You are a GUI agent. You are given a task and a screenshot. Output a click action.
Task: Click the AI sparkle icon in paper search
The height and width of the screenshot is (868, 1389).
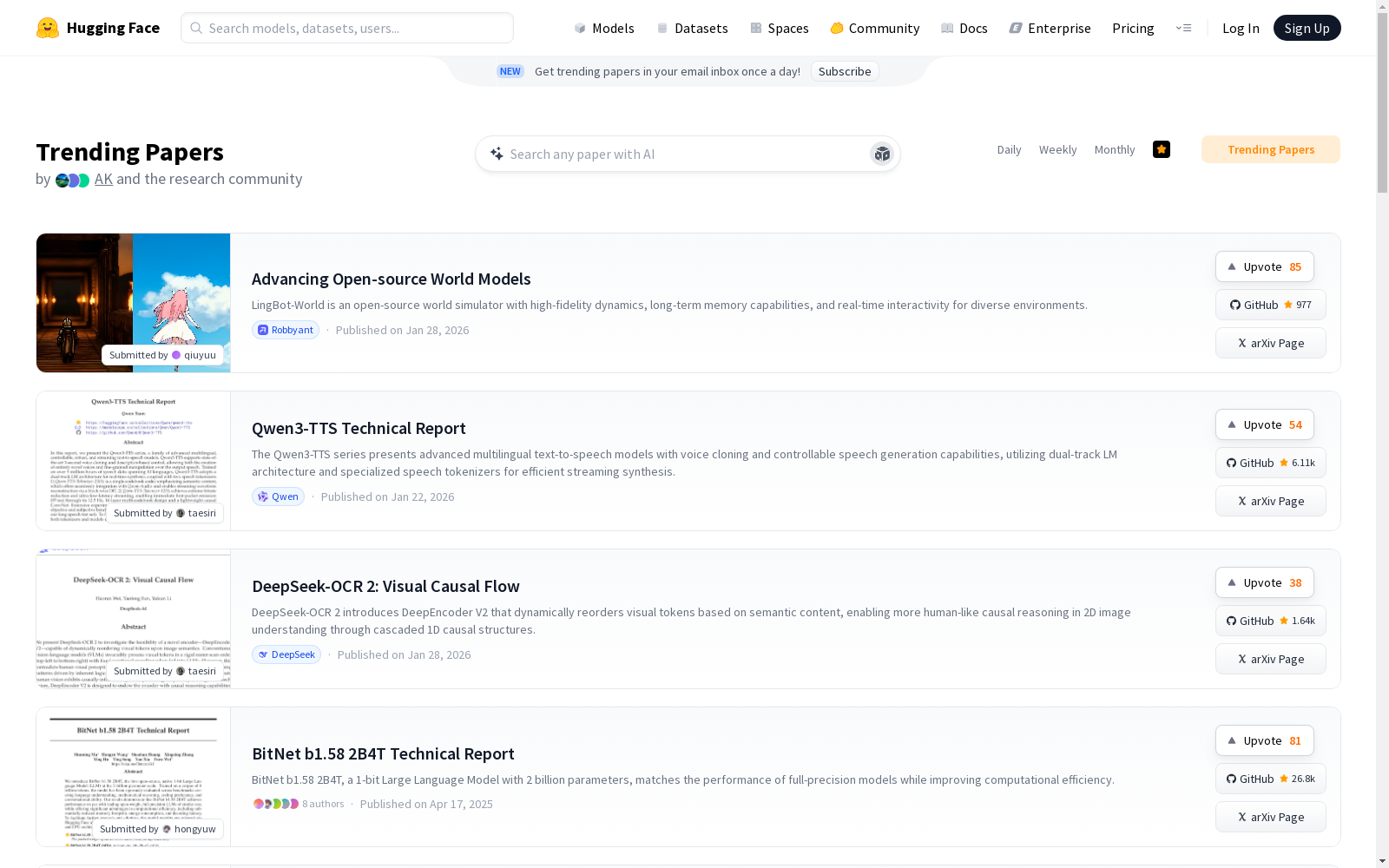click(x=497, y=154)
